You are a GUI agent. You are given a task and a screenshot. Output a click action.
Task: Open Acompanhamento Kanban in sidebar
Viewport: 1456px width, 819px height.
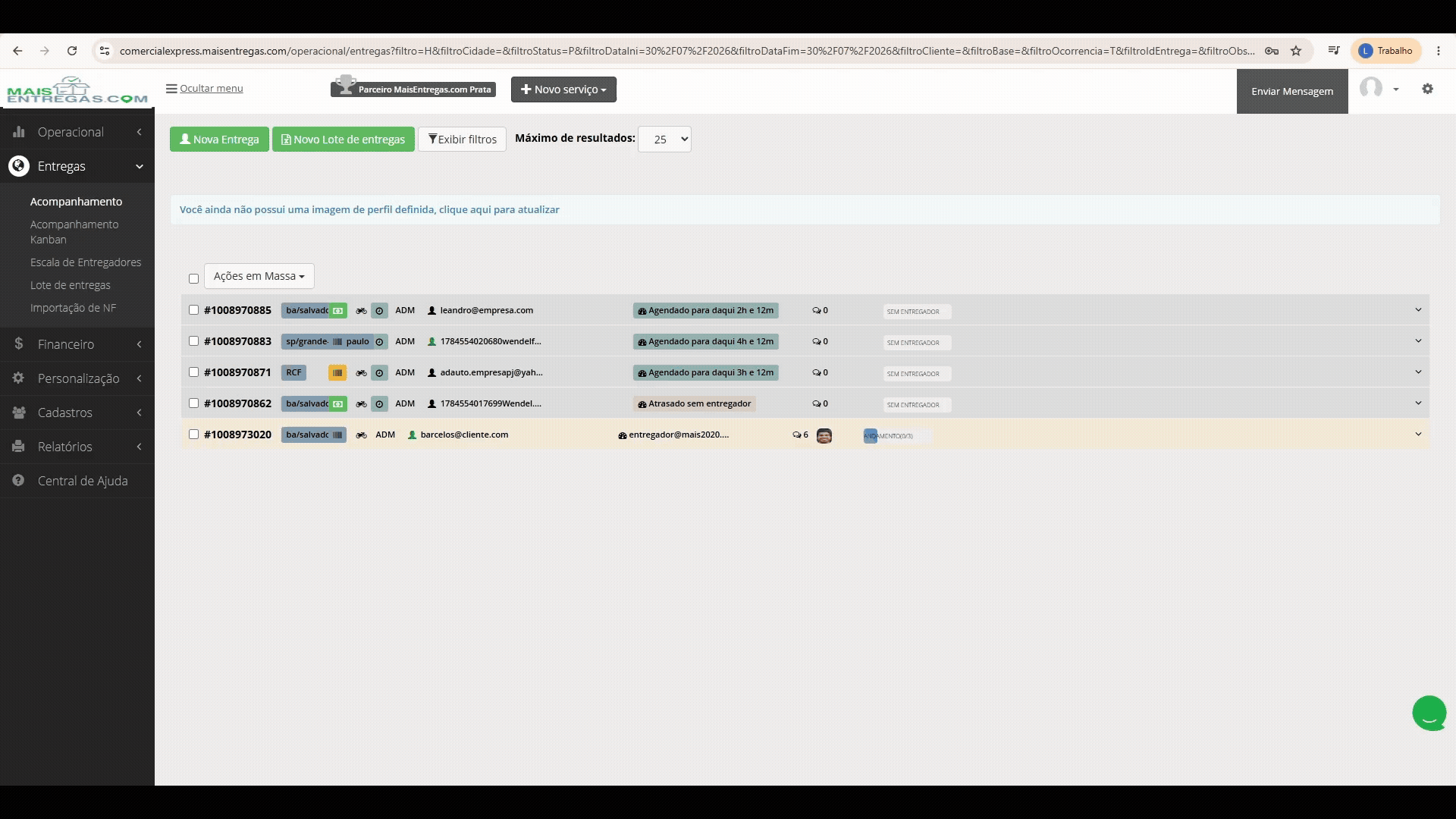[74, 232]
